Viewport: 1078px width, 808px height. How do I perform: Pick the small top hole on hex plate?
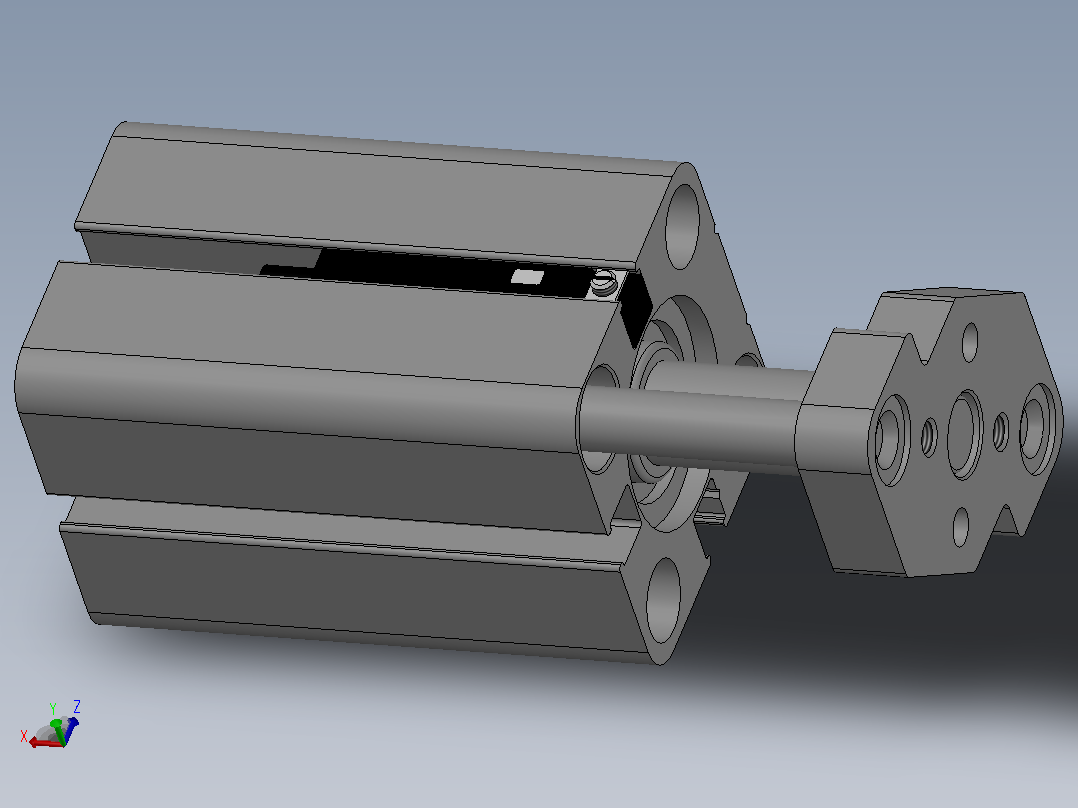tap(970, 342)
